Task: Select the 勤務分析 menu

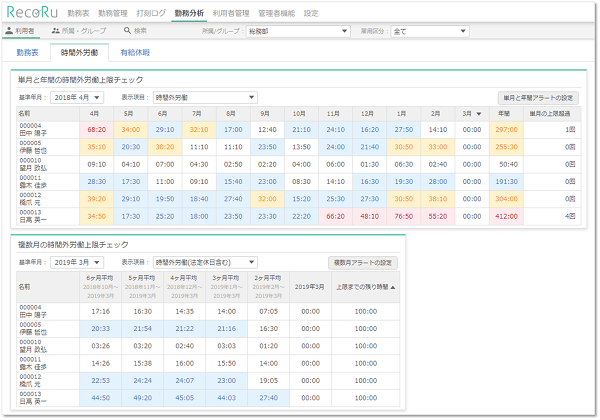Action: click(x=189, y=13)
